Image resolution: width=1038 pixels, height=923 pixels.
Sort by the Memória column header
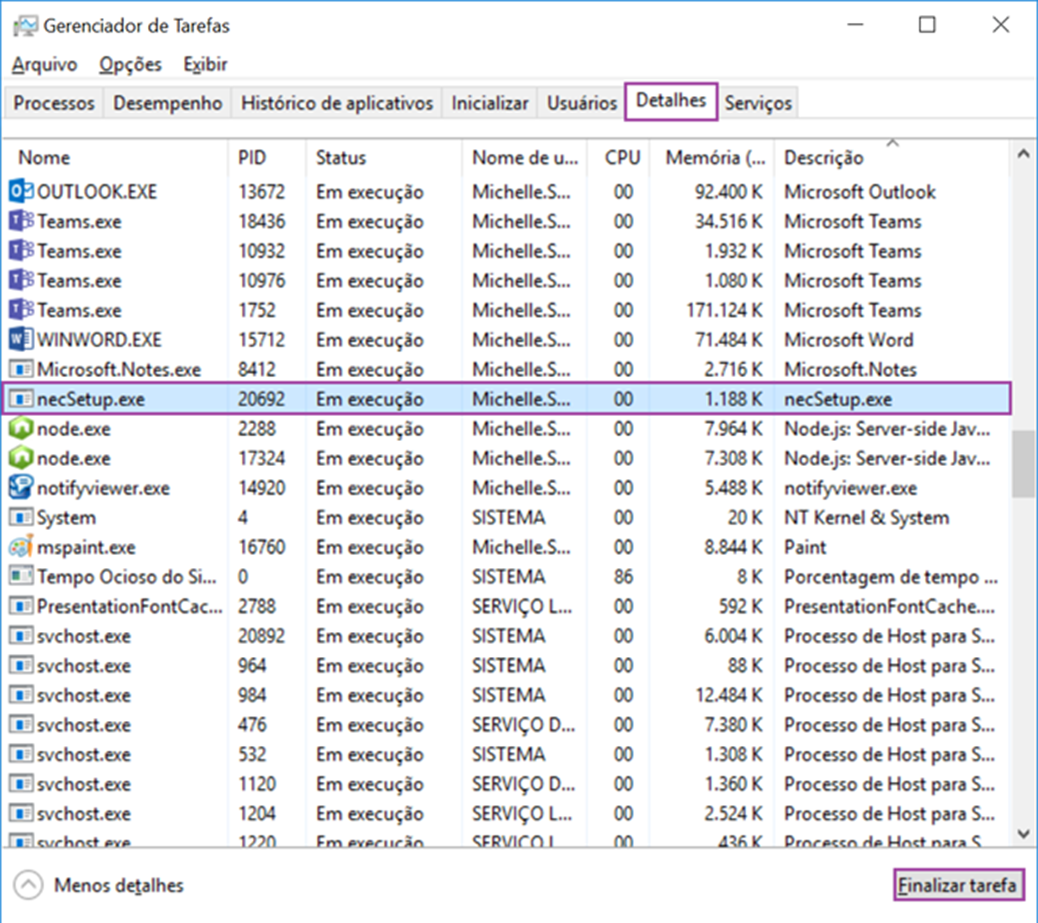(712, 158)
